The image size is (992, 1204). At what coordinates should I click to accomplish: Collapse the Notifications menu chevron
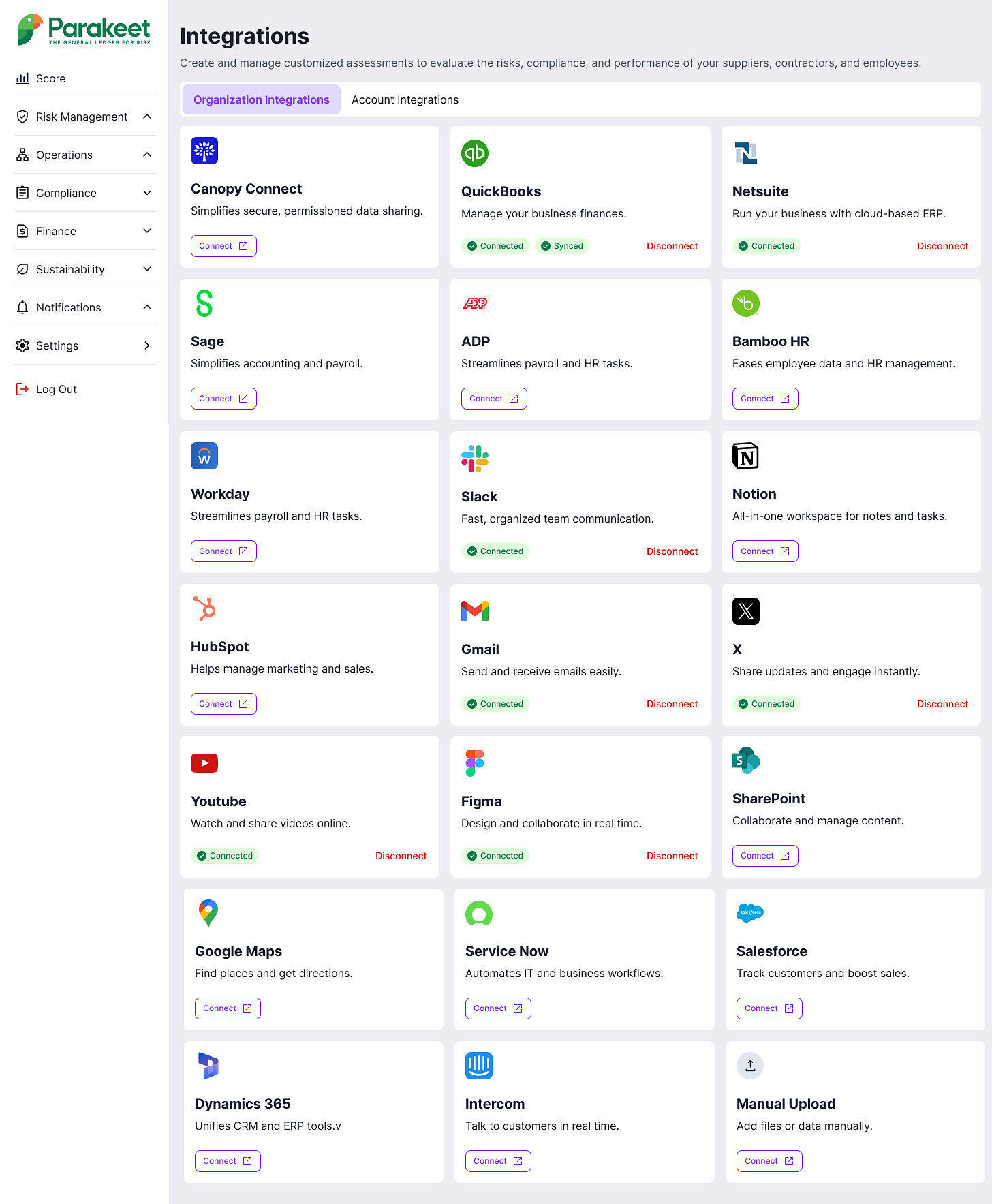point(147,307)
